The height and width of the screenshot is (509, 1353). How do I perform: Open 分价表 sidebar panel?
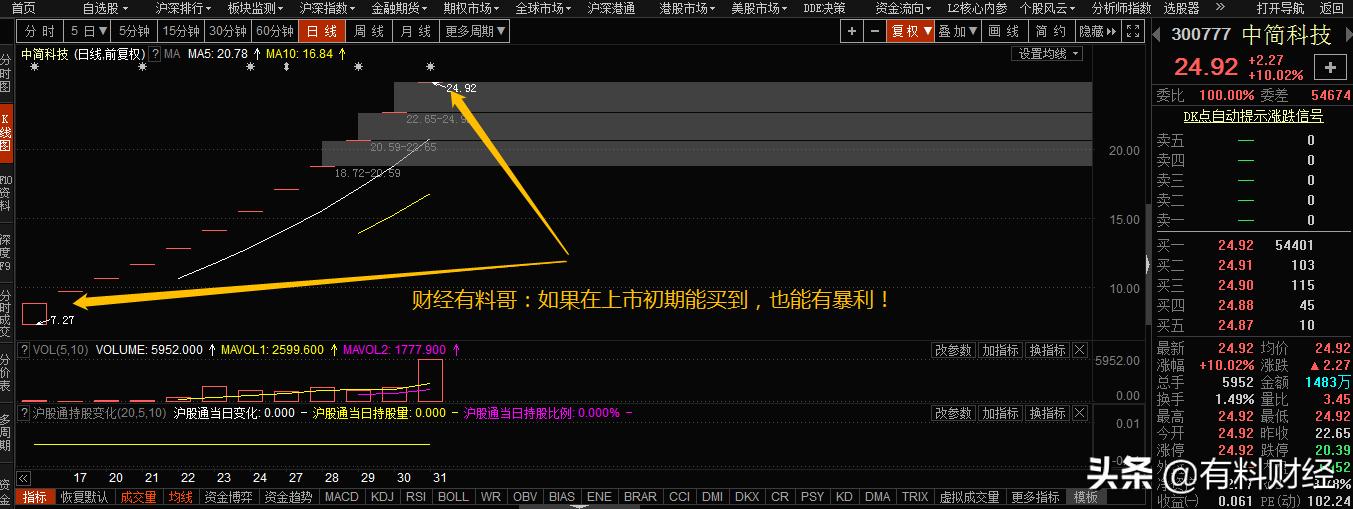point(6,372)
